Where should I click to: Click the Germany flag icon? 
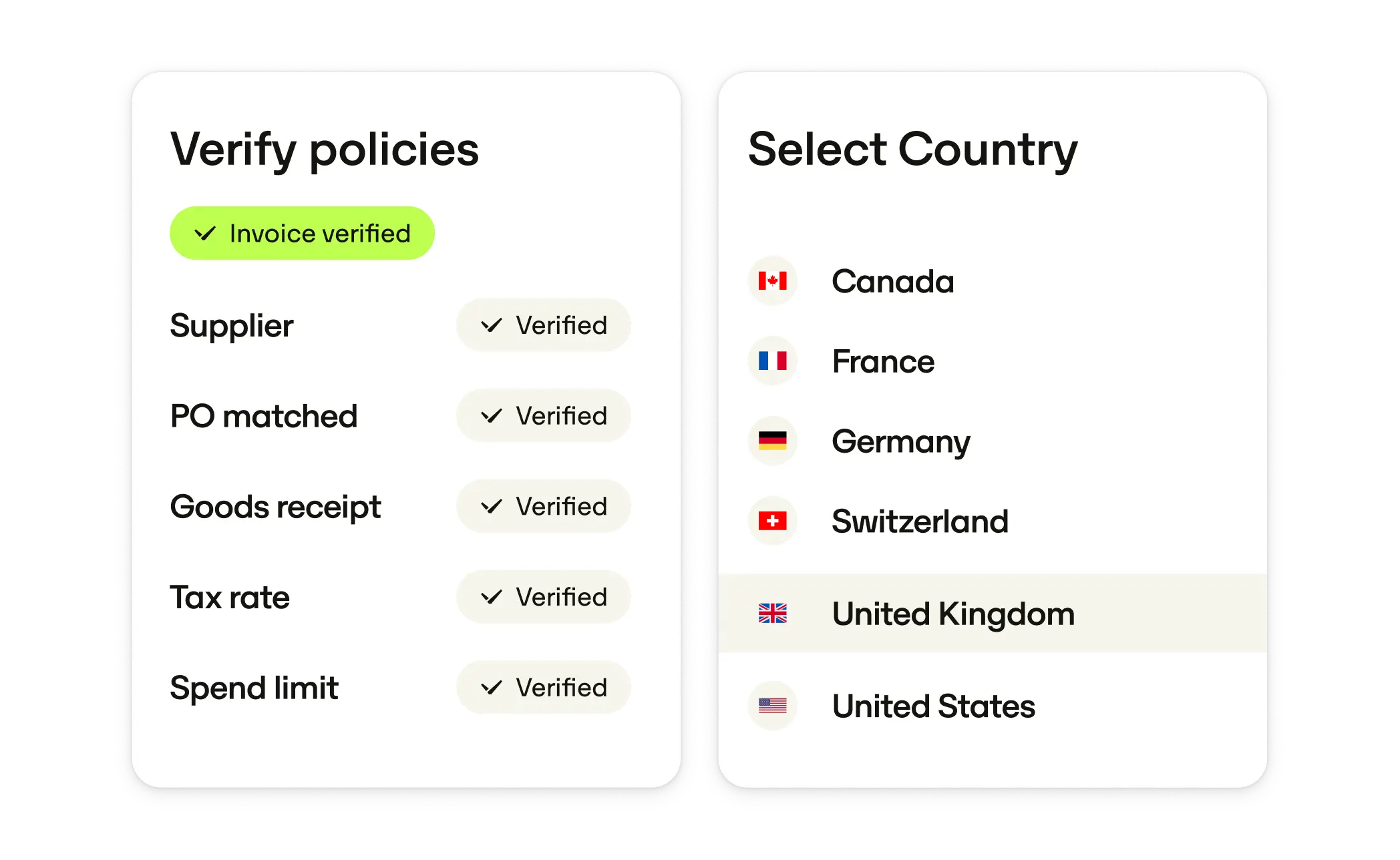(x=773, y=441)
